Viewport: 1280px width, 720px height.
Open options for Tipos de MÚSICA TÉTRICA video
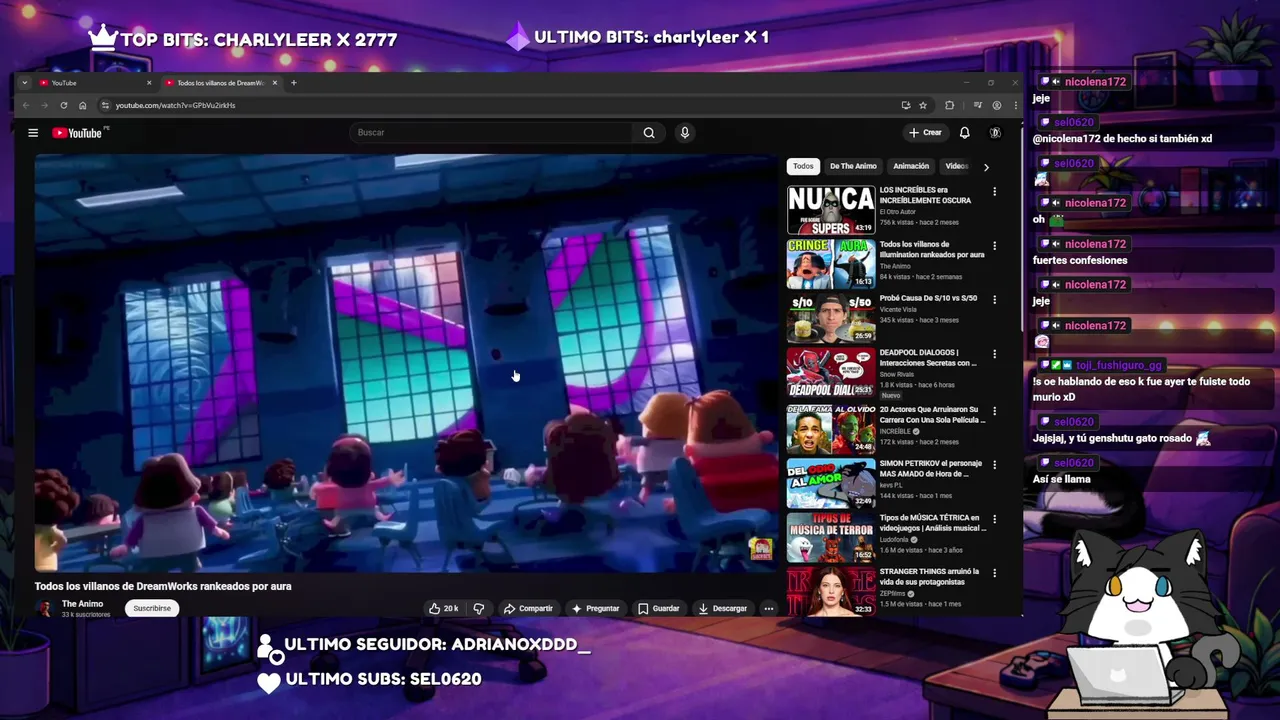994,518
